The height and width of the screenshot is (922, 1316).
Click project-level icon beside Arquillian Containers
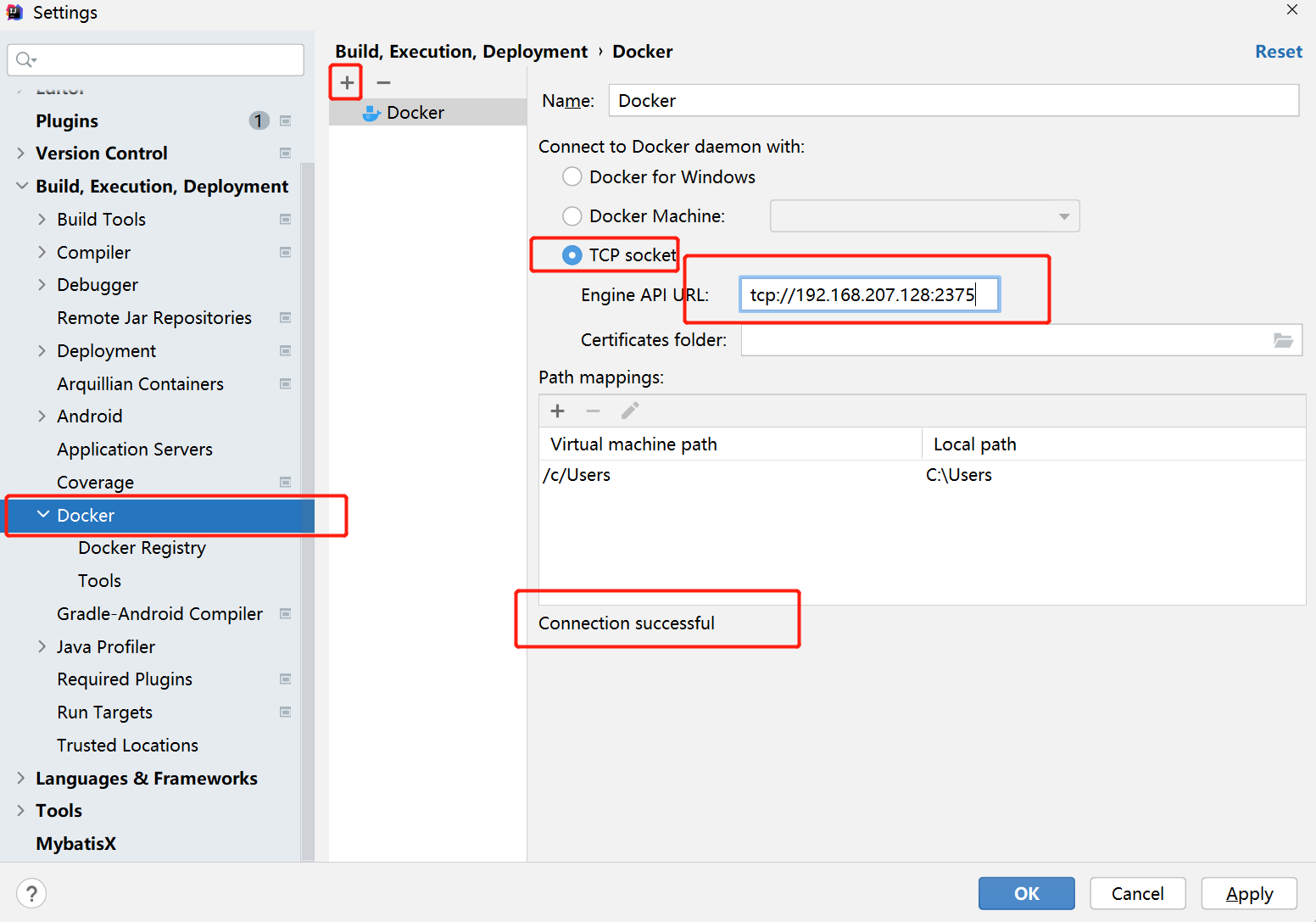286,384
